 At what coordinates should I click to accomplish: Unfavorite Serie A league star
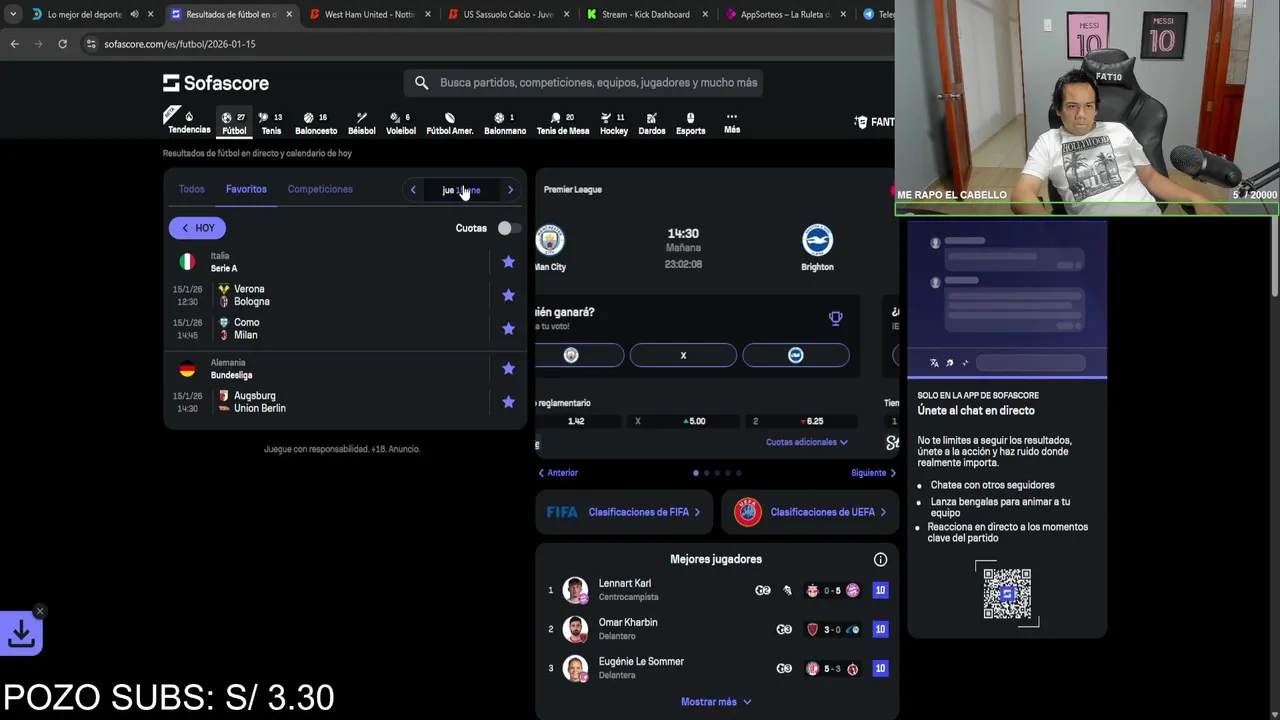[508, 262]
